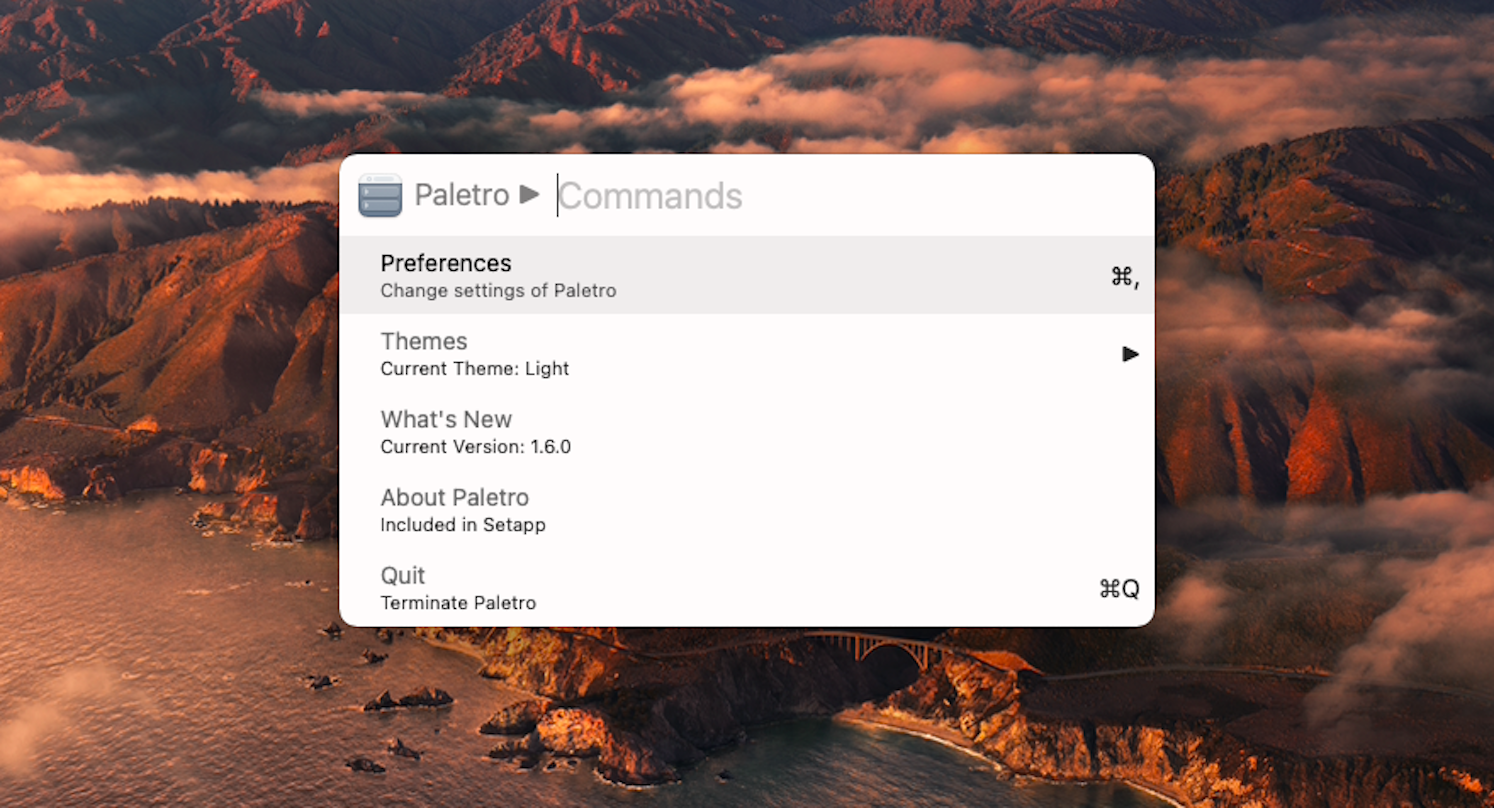Choose the About Paletro command
This screenshot has width=1494, height=808.
(455, 497)
